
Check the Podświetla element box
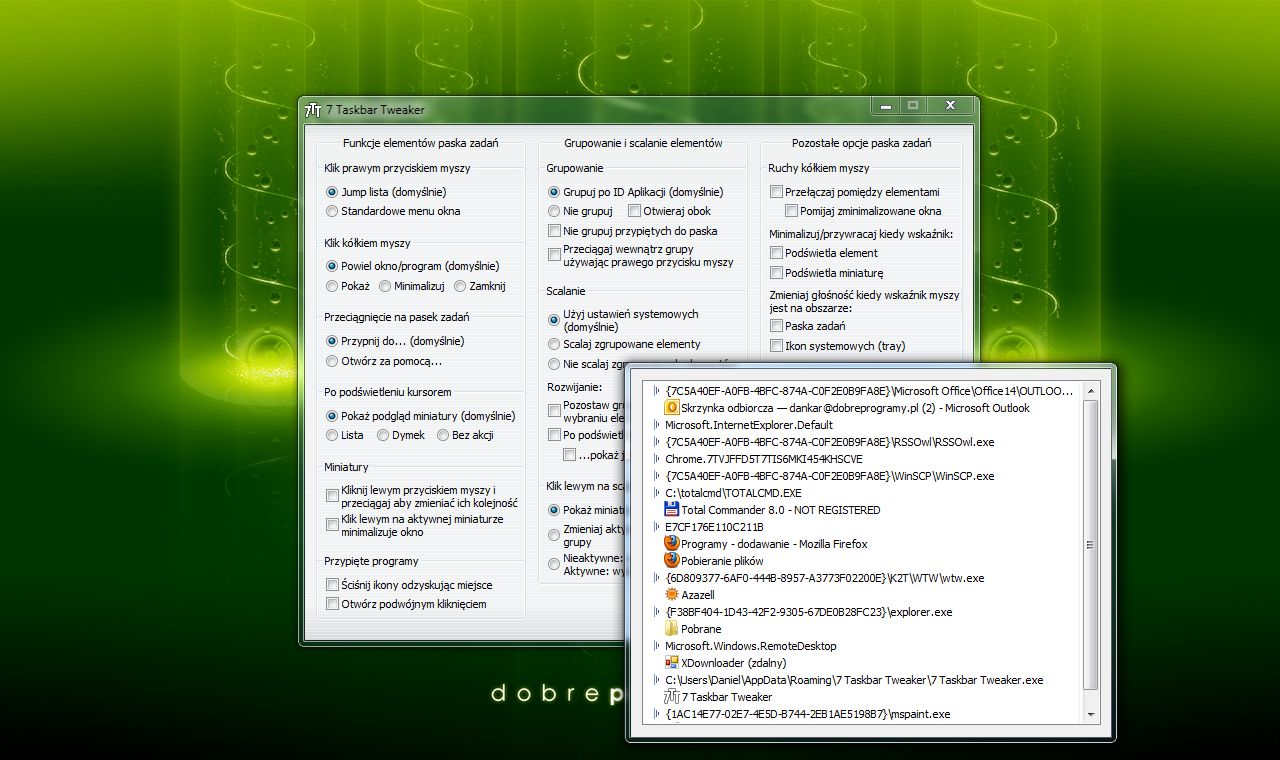(x=776, y=253)
